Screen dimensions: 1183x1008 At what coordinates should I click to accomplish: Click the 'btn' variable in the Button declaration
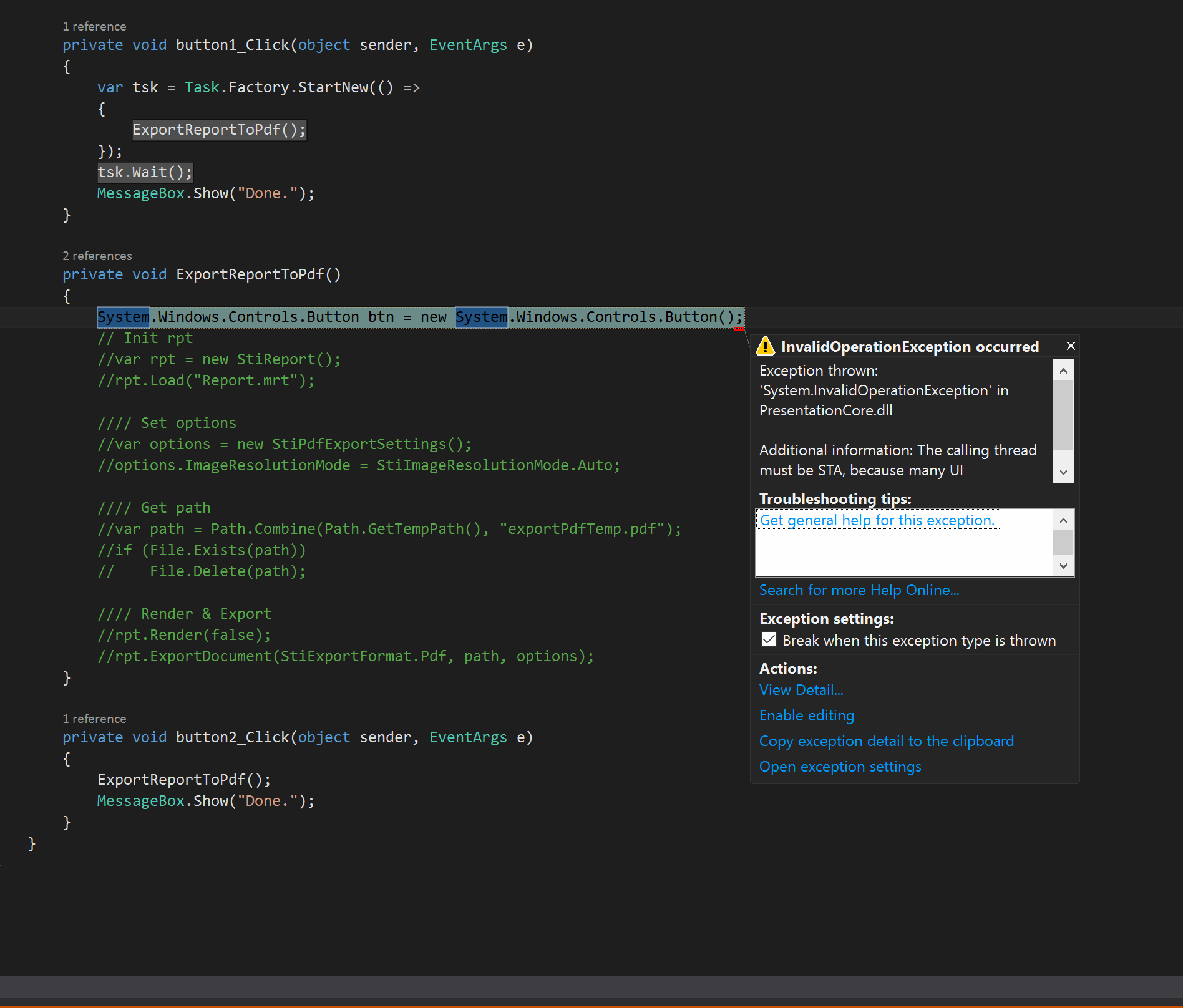[x=381, y=317]
